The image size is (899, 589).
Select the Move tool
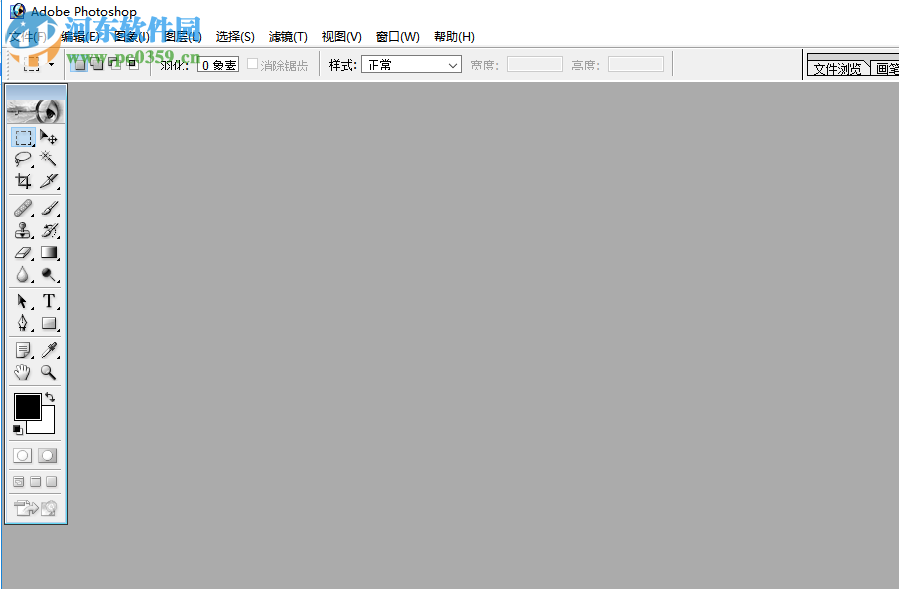(49, 137)
